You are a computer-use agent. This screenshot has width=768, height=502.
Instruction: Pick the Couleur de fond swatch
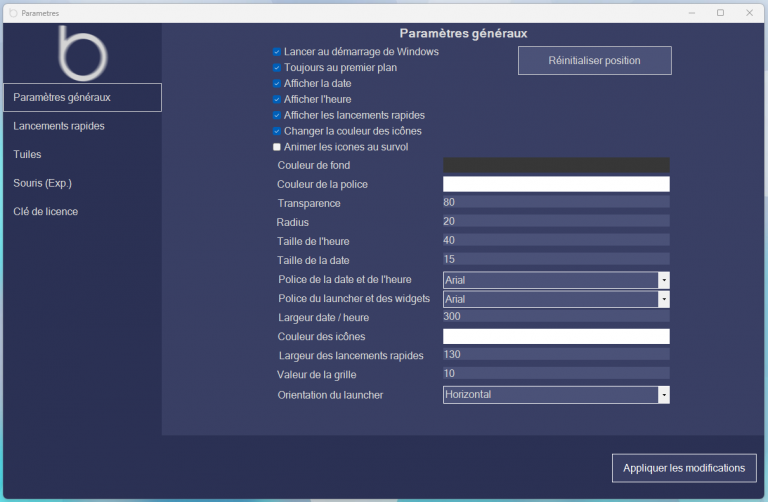click(x=555, y=165)
